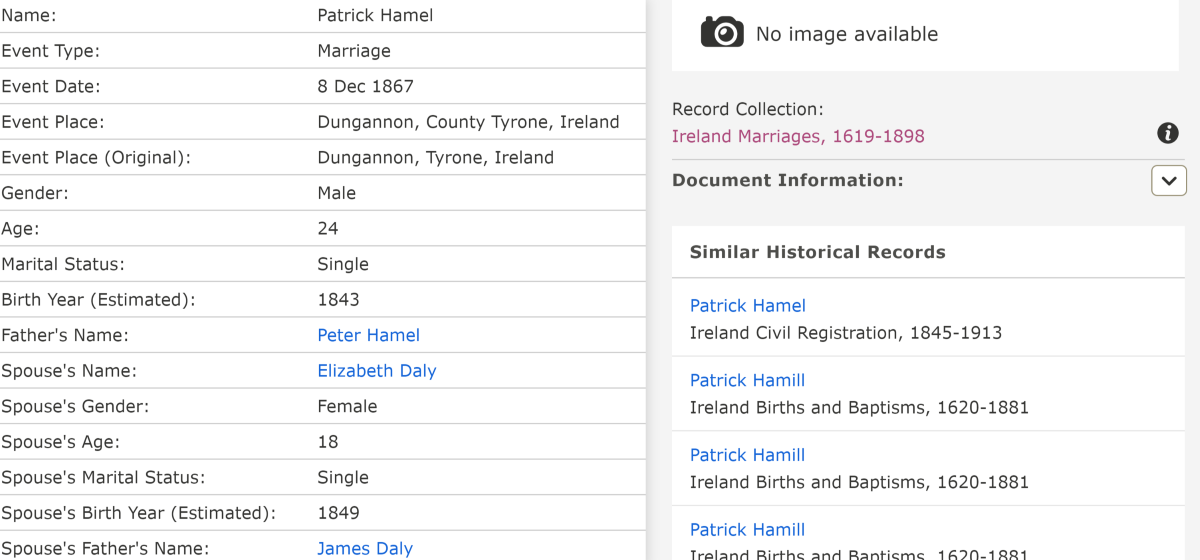The height and width of the screenshot is (560, 1200).
Task: Select the Gender value Male
Action: (336, 193)
